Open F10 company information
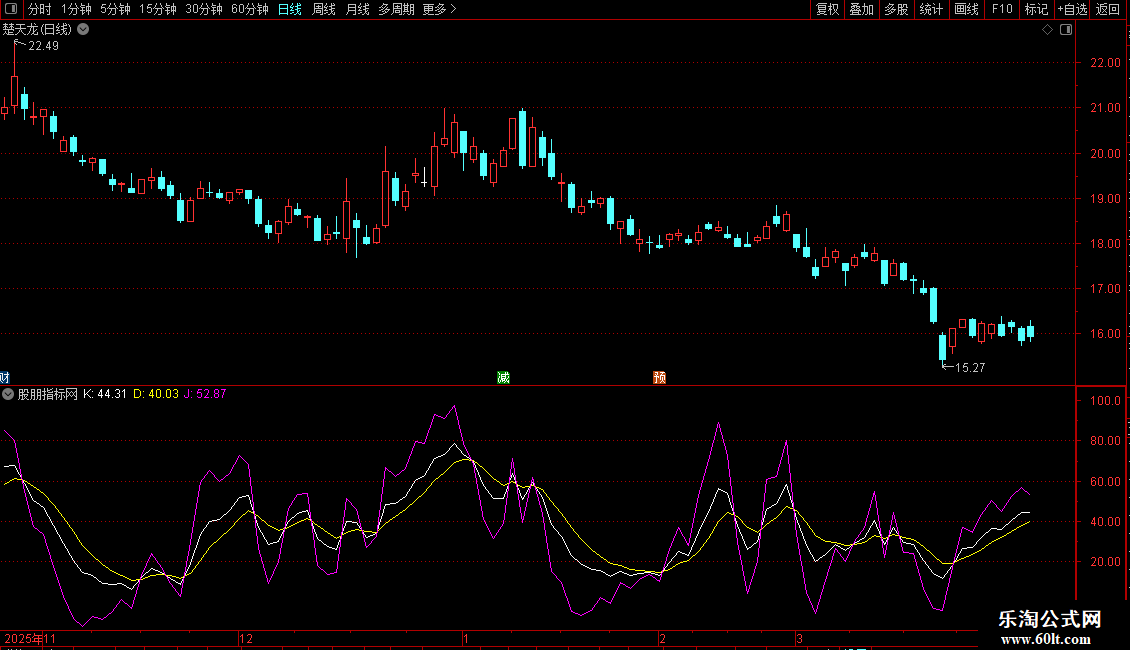 pos(1001,10)
